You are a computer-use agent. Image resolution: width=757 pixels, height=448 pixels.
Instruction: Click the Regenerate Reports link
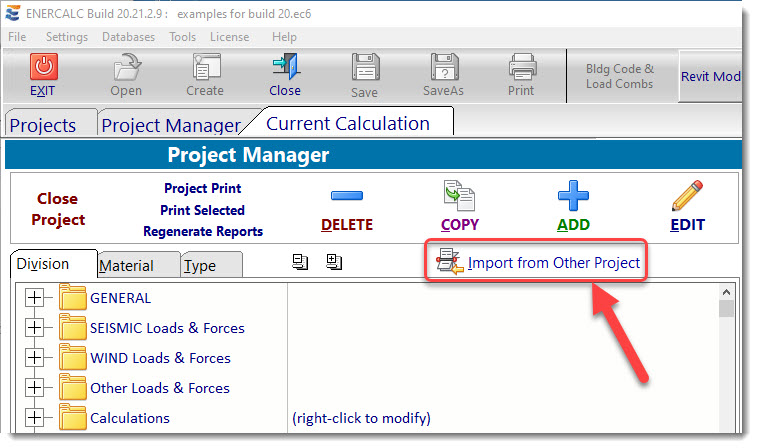203,231
